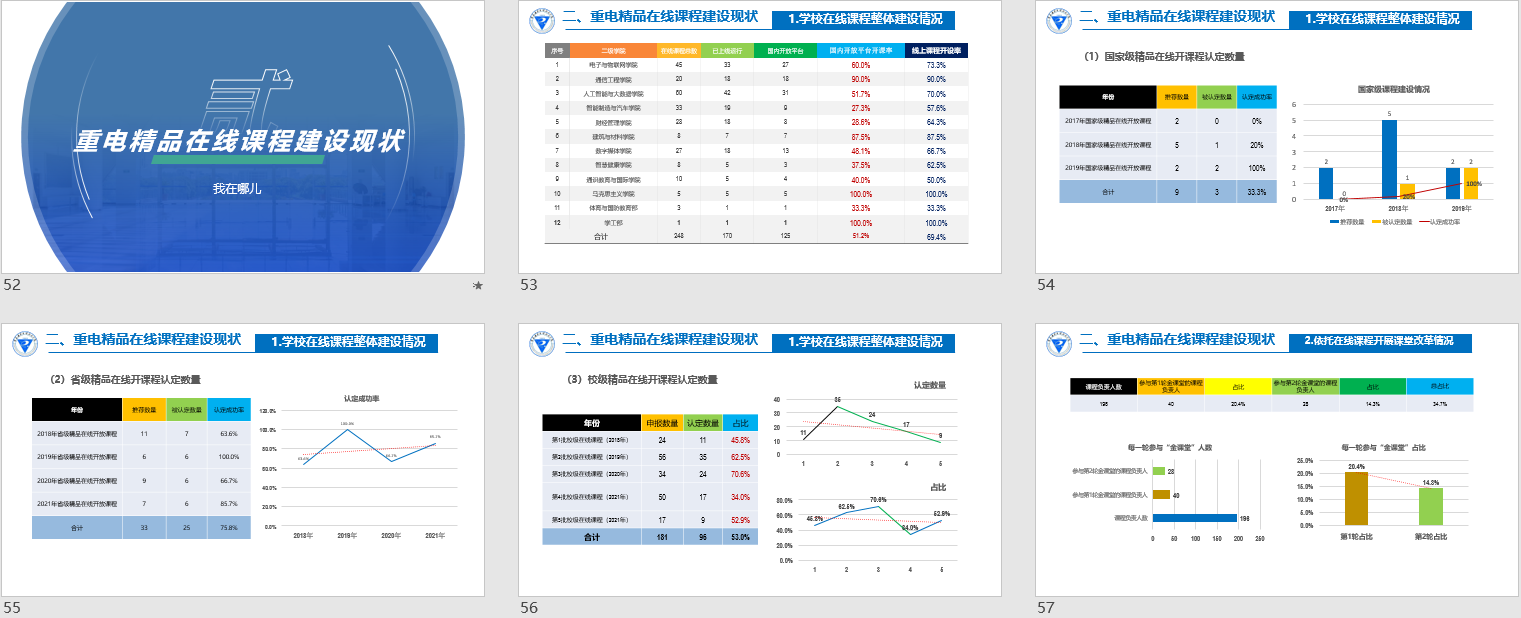Click the school logo on slide 55
This screenshot has height=618, width=1521.
24,344
